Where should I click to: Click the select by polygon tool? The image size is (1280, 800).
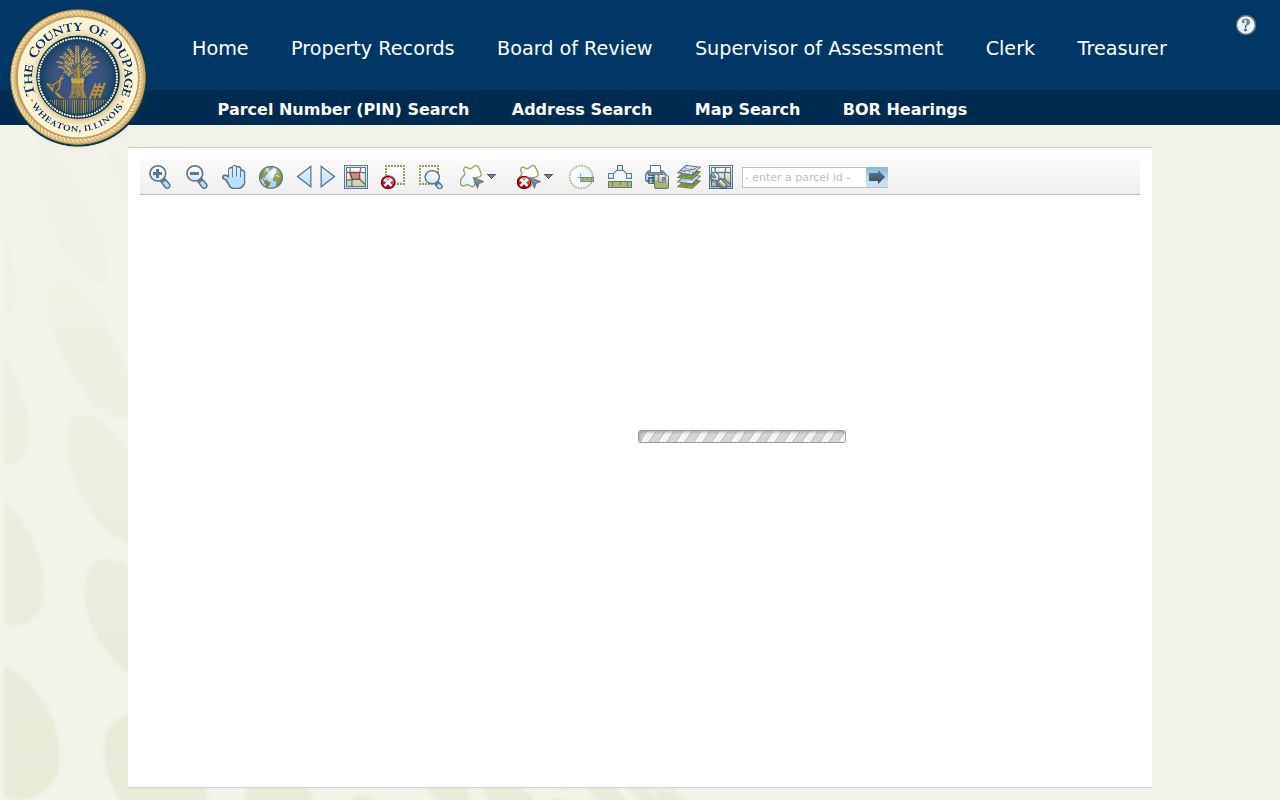[x=471, y=177]
